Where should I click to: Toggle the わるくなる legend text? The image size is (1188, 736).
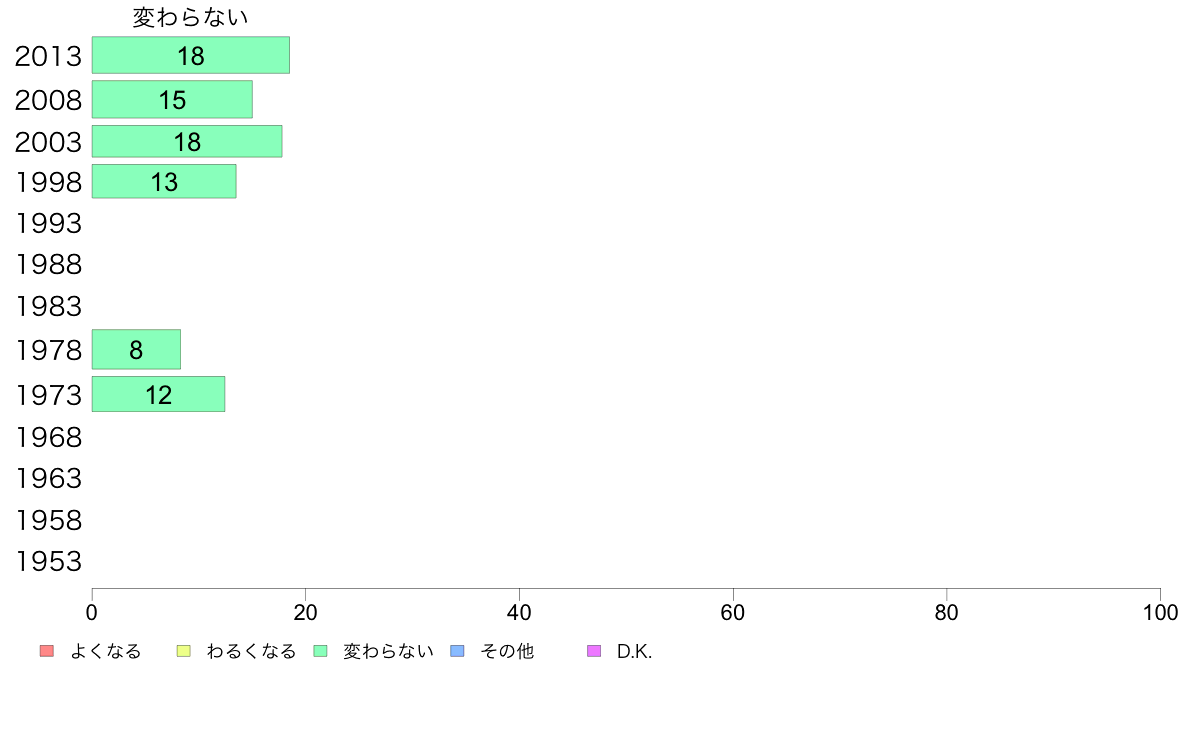click(x=251, y=652)
